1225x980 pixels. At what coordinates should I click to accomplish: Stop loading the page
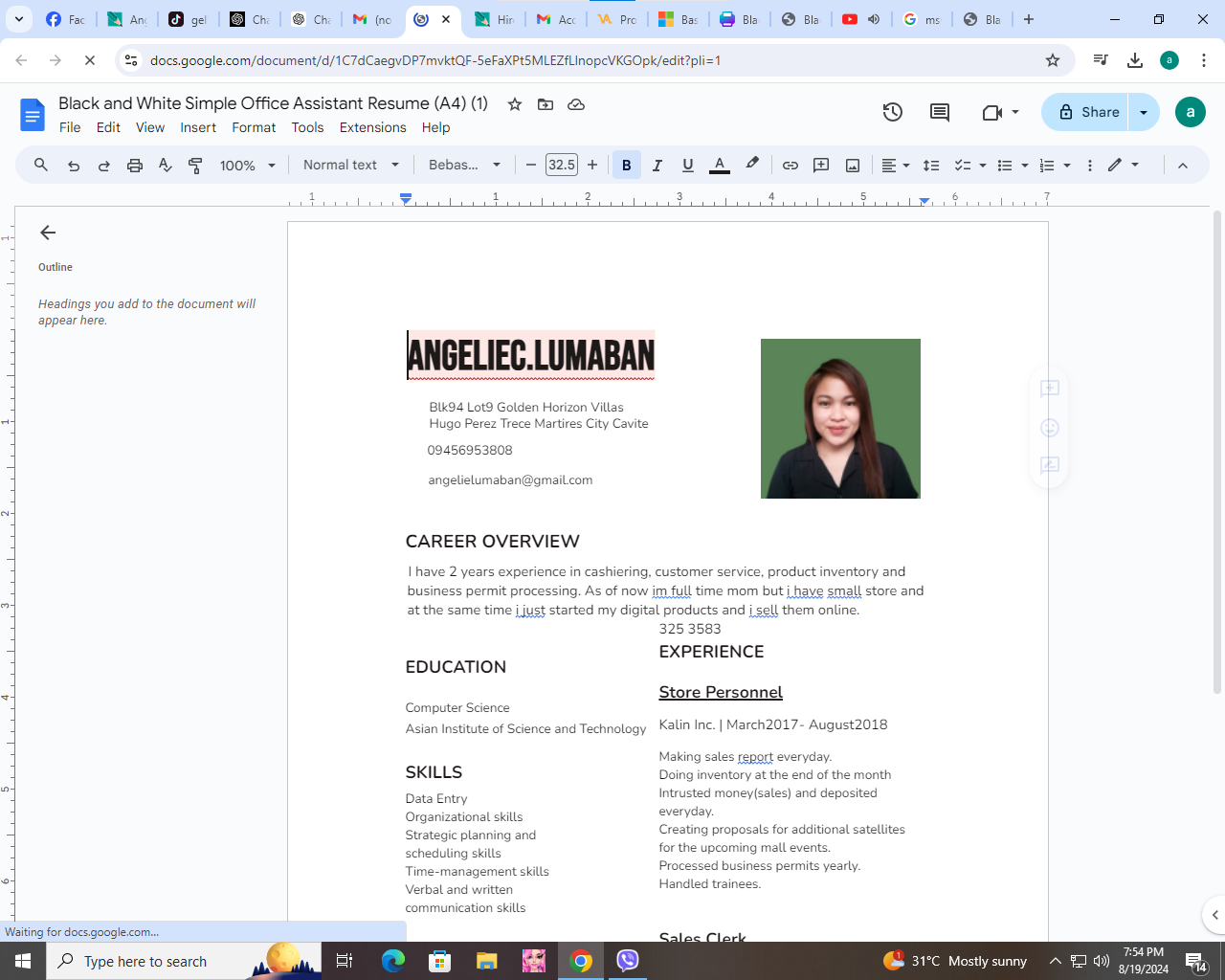[x=89, y=60]
